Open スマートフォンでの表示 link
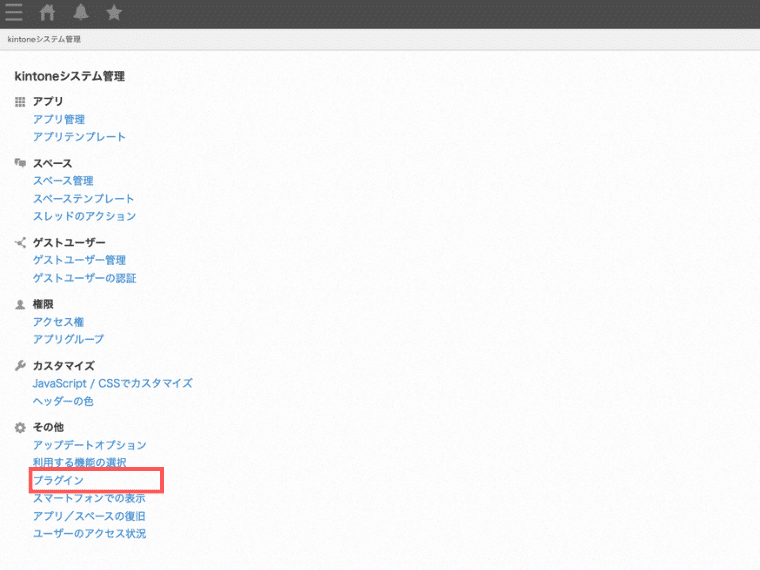 click(x=89, y=498)
